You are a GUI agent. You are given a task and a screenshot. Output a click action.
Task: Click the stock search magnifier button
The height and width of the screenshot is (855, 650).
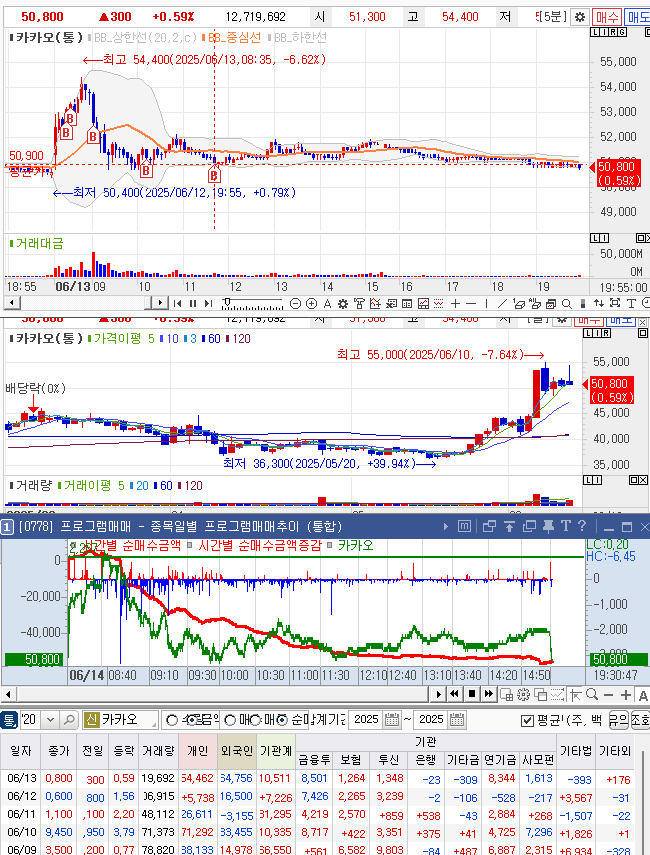(x=69, y=720)
